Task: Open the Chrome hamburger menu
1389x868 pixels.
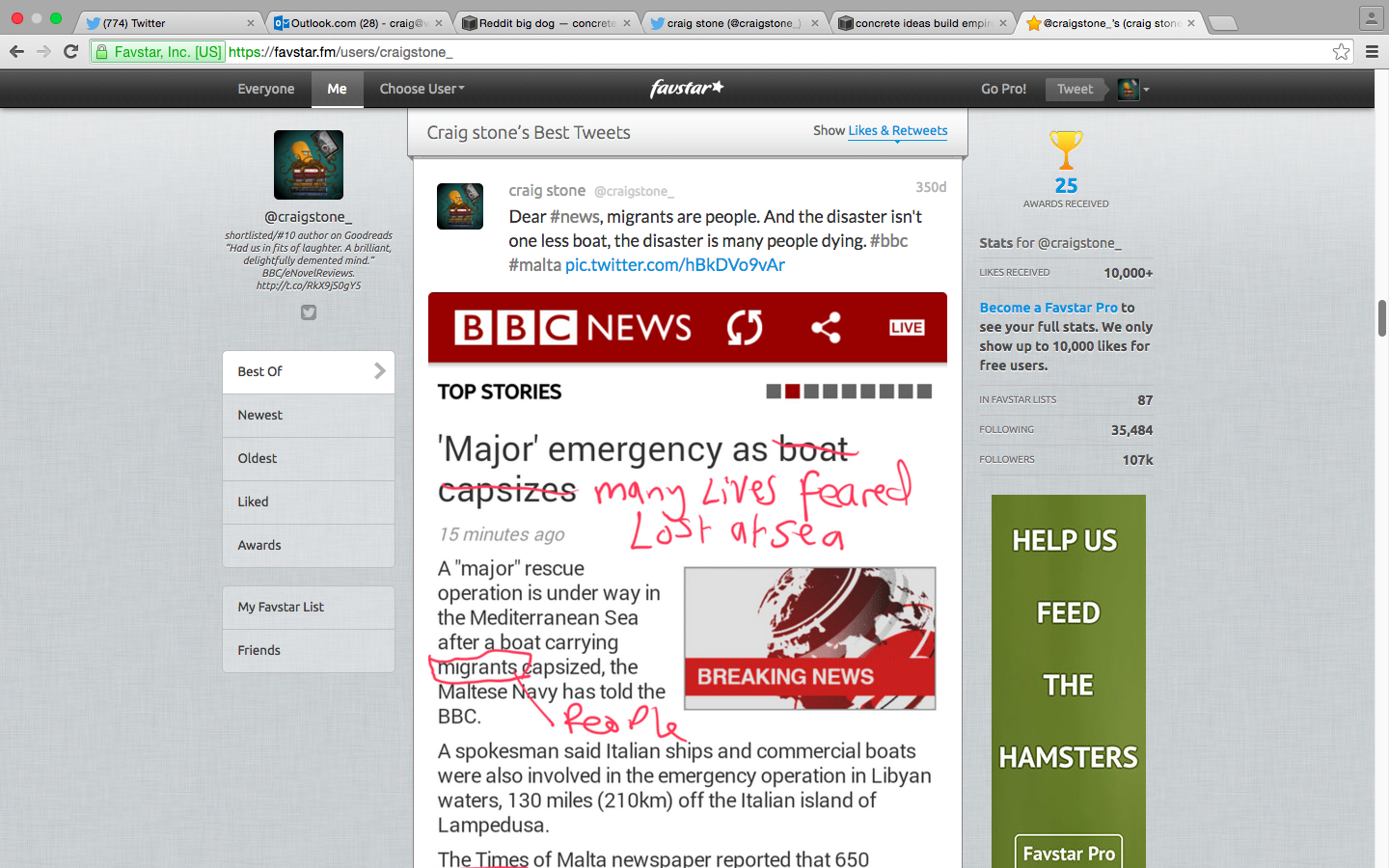Action: (1372, 51)
